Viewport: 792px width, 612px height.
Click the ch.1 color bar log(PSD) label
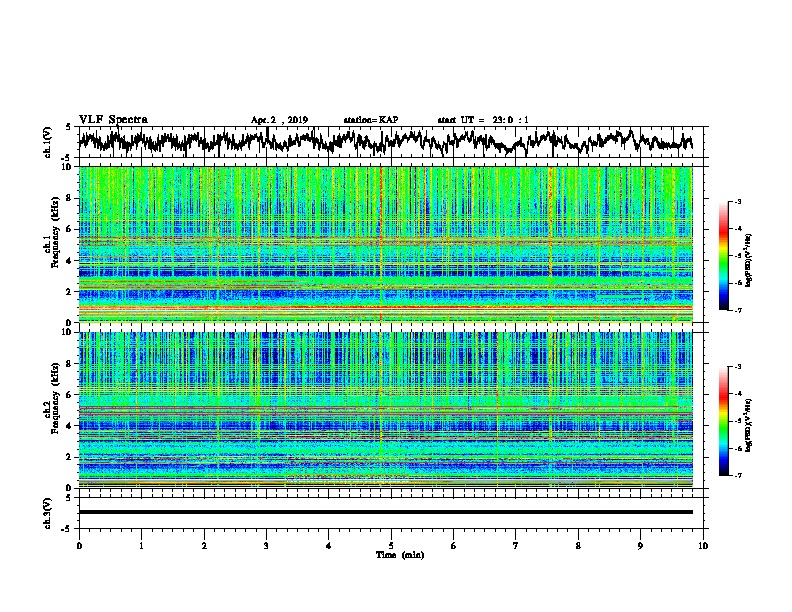coord(749,261)
